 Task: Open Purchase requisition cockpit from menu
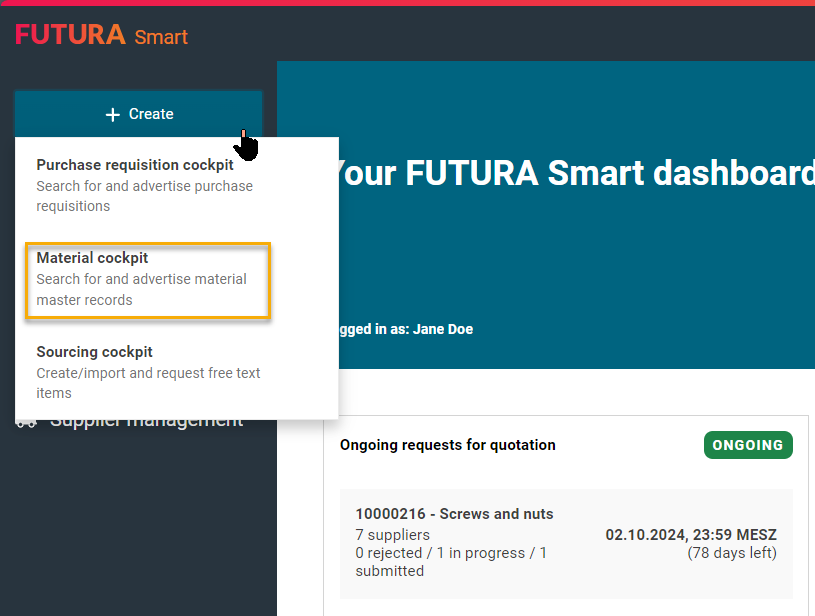tap(135, 165)
